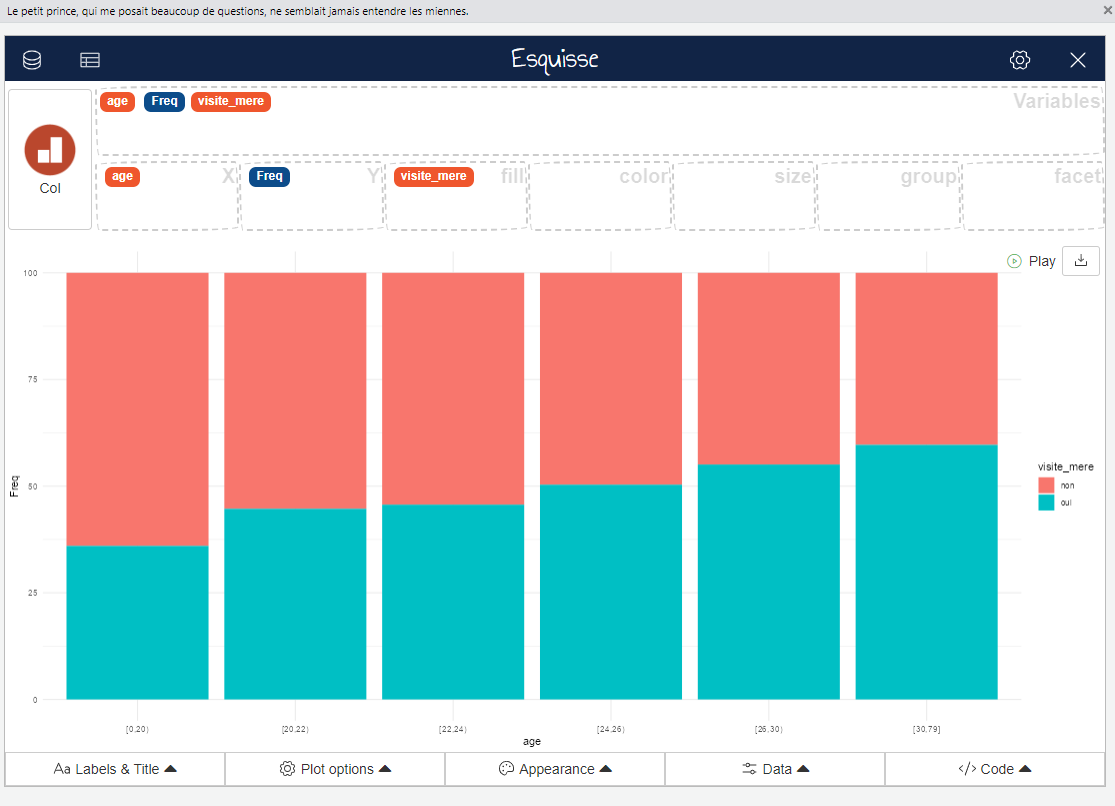Select the Freq badge in Variables
Image resolution: width=1115 pixels, height=806 pixels.
click(x=164, y=101)
